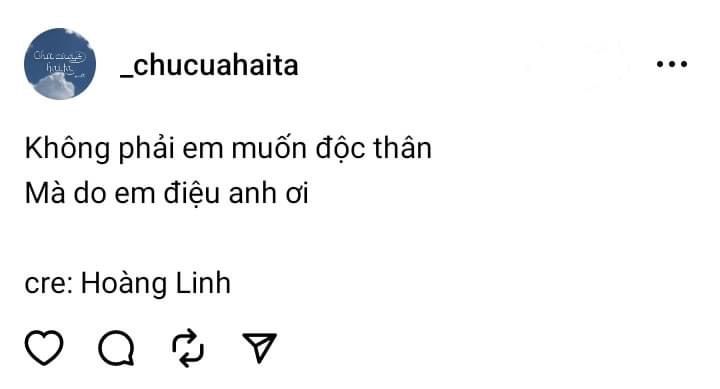This screenshot has width=720, height=389.
Task: Repost using the circular arrows icon
Action: click(188, 348)
